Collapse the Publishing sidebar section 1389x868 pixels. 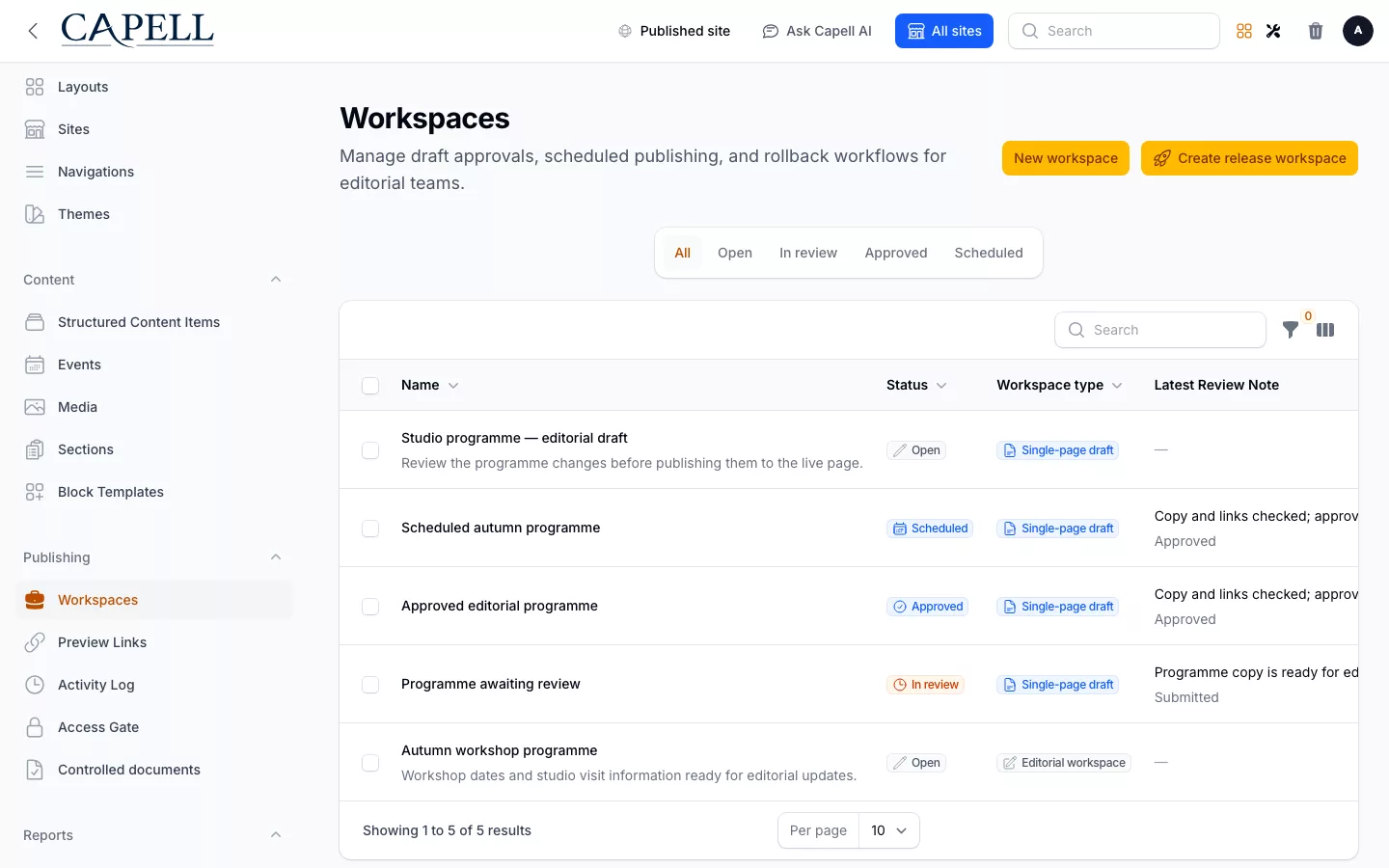(276, 557)
